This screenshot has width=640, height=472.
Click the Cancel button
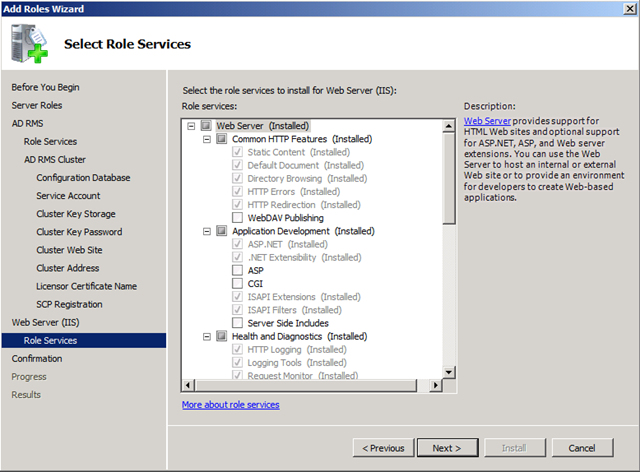coord(582,448)
